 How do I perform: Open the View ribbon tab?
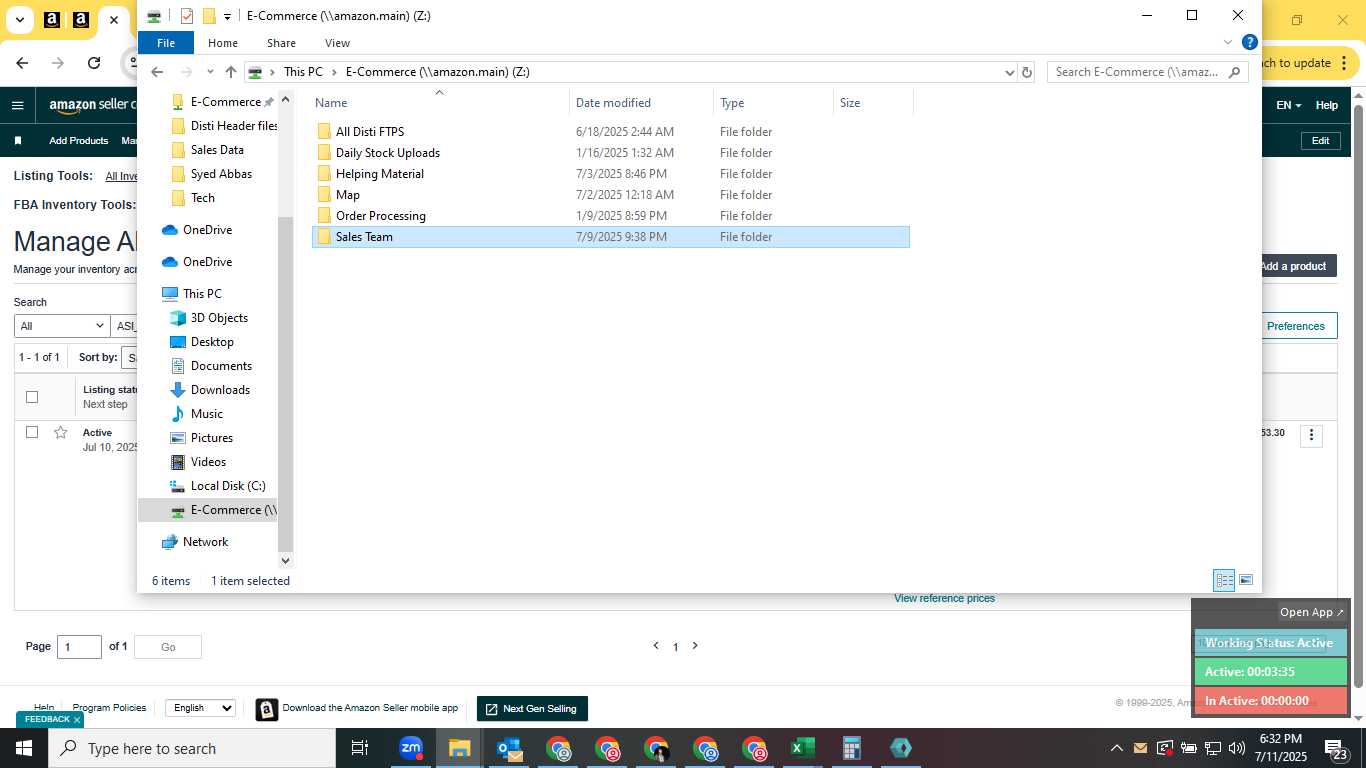point(338,43)
